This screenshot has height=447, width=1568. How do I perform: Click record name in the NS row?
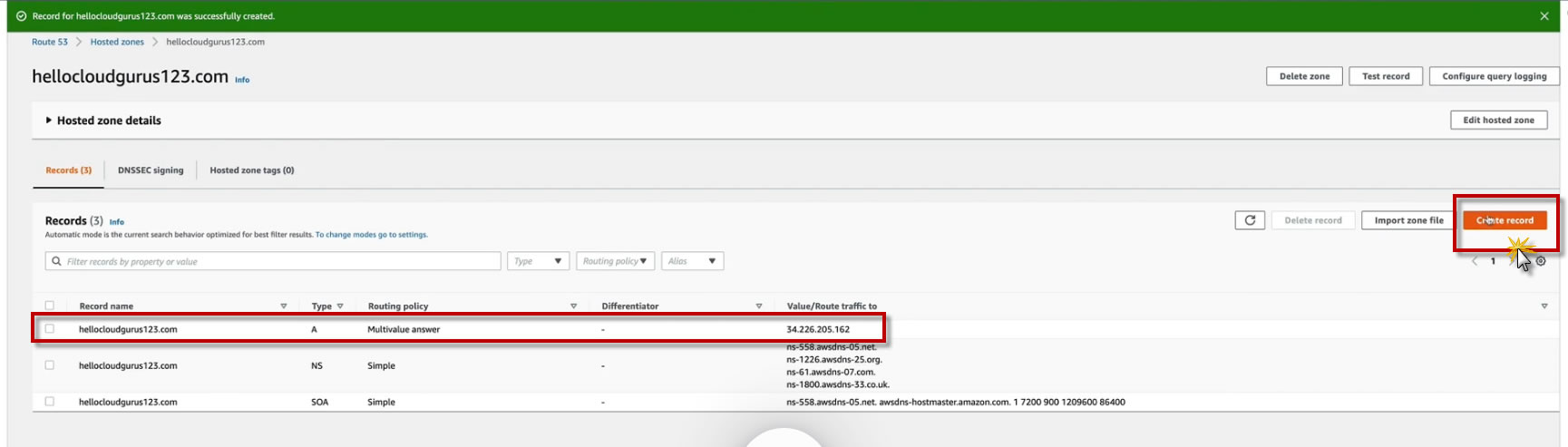click(128, 365)
